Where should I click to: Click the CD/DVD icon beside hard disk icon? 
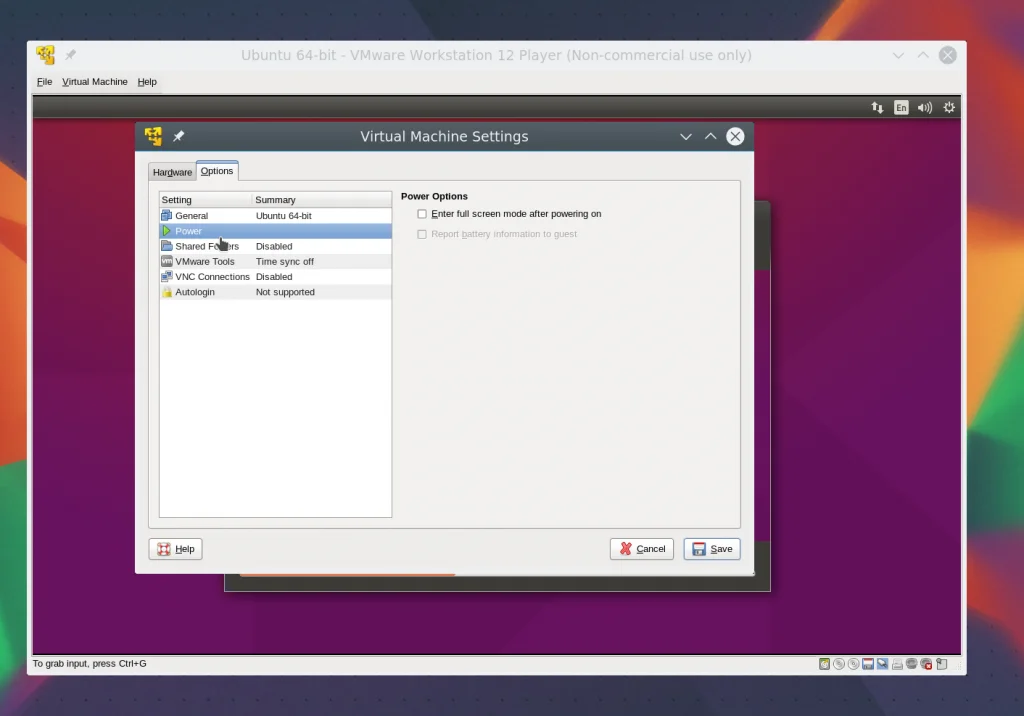[839, 664]
